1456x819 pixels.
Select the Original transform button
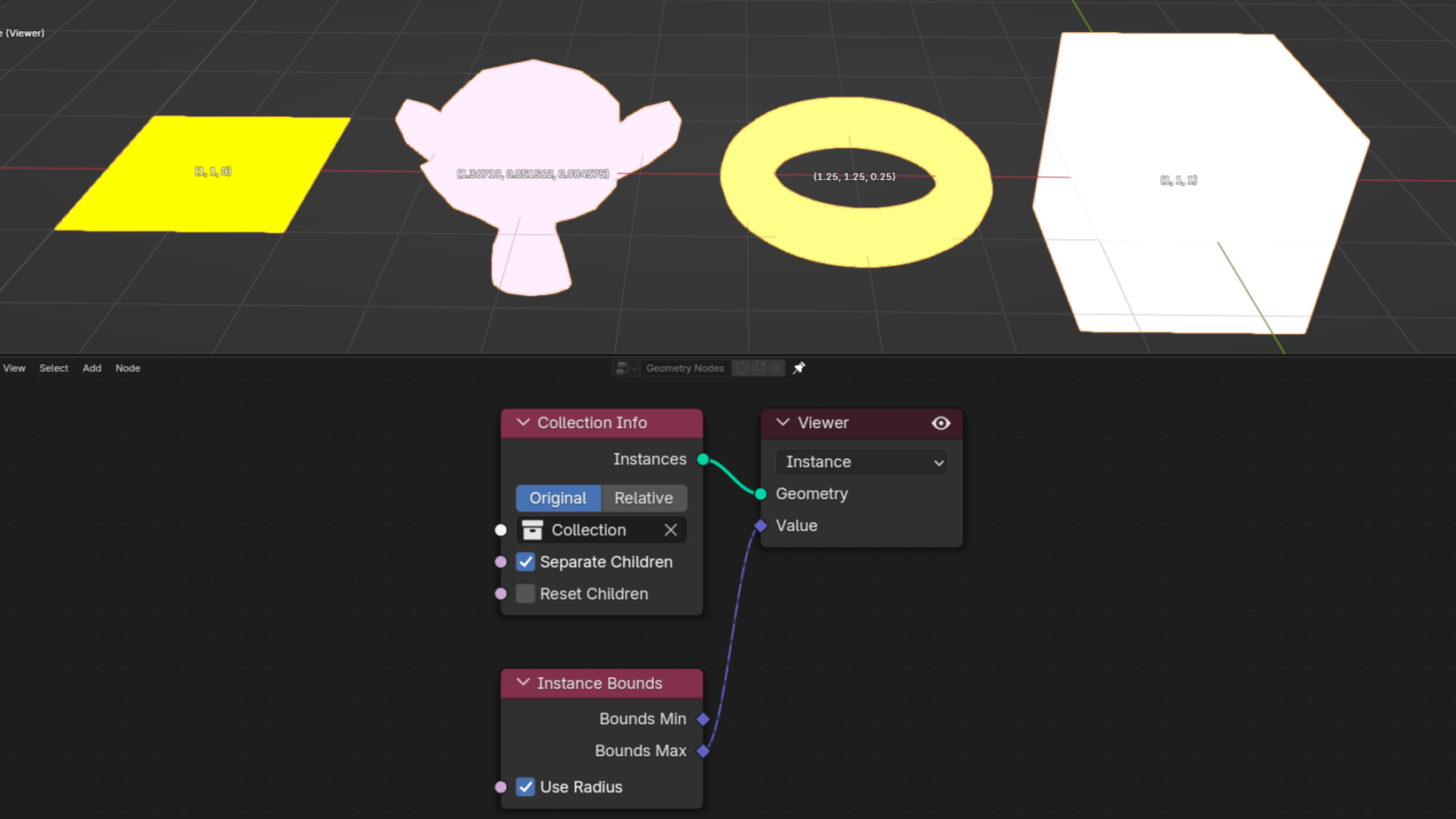[x=558, y=498]
